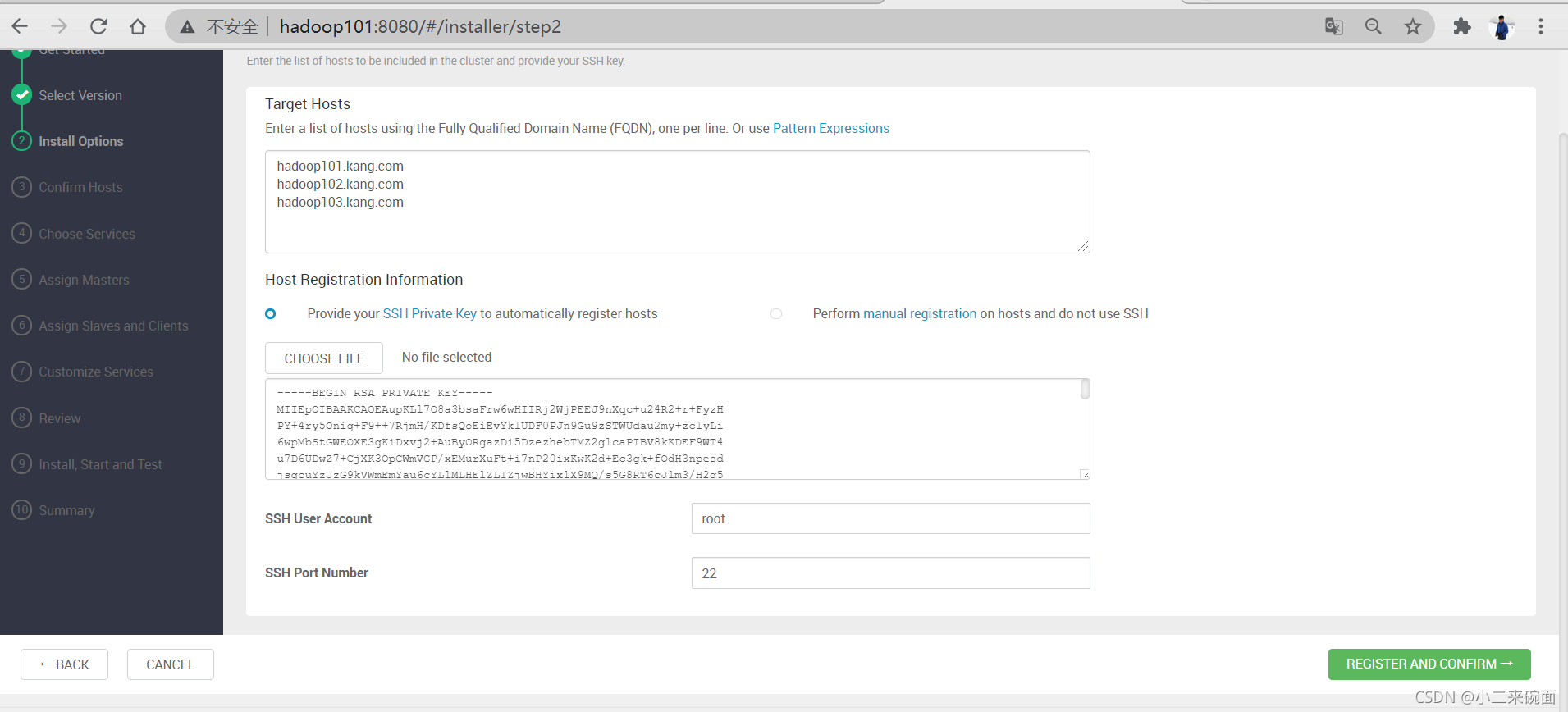This screenshot has width=1568, height=712.
Task: Open the Install Options step
Action: click(x=81, y=141)
